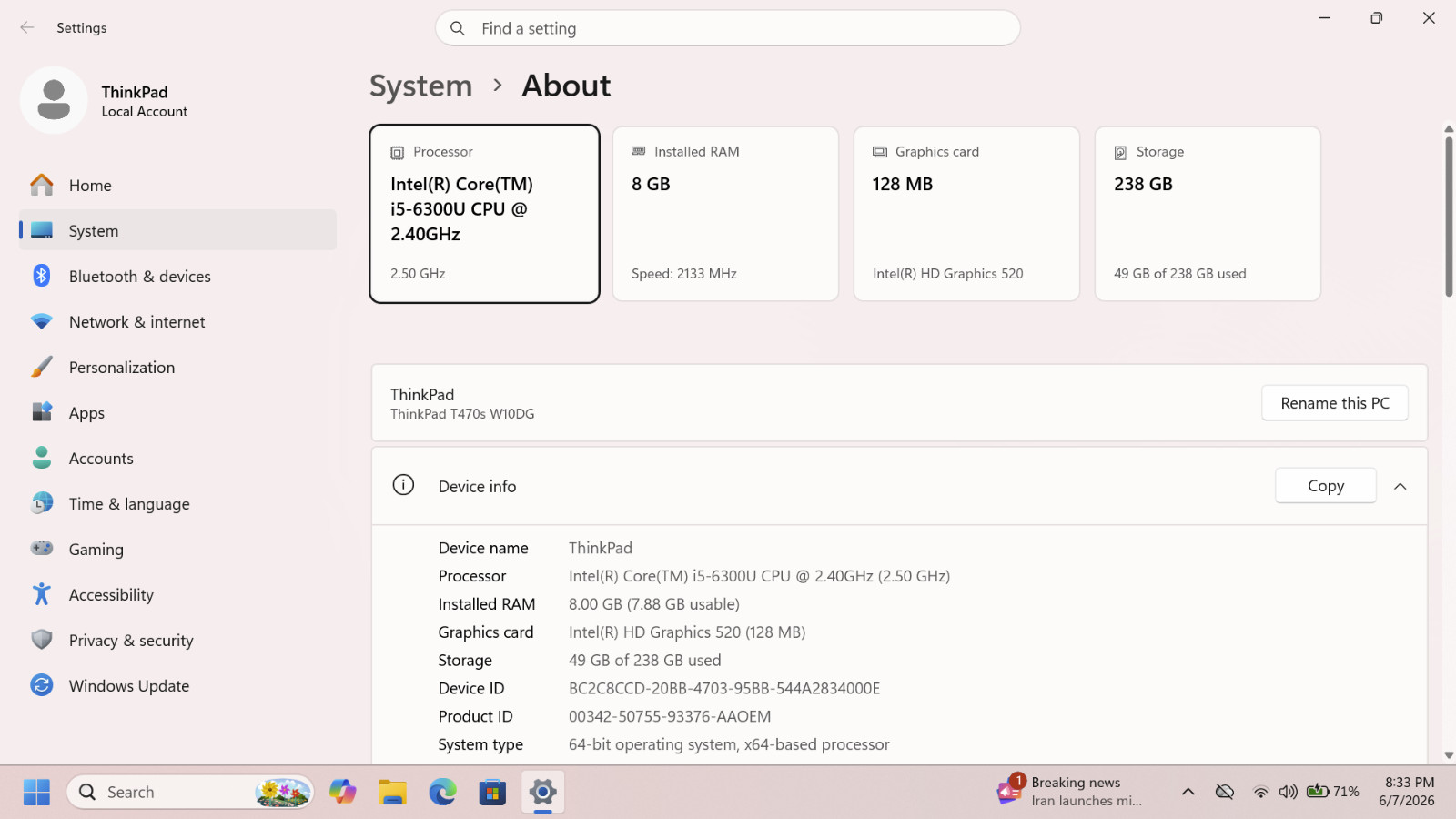The width and height of the screenshot is (1456, 819).
Task: Click the ThinkPad user avatar picture
Action: pyautogui.click(x=54, y=100)
